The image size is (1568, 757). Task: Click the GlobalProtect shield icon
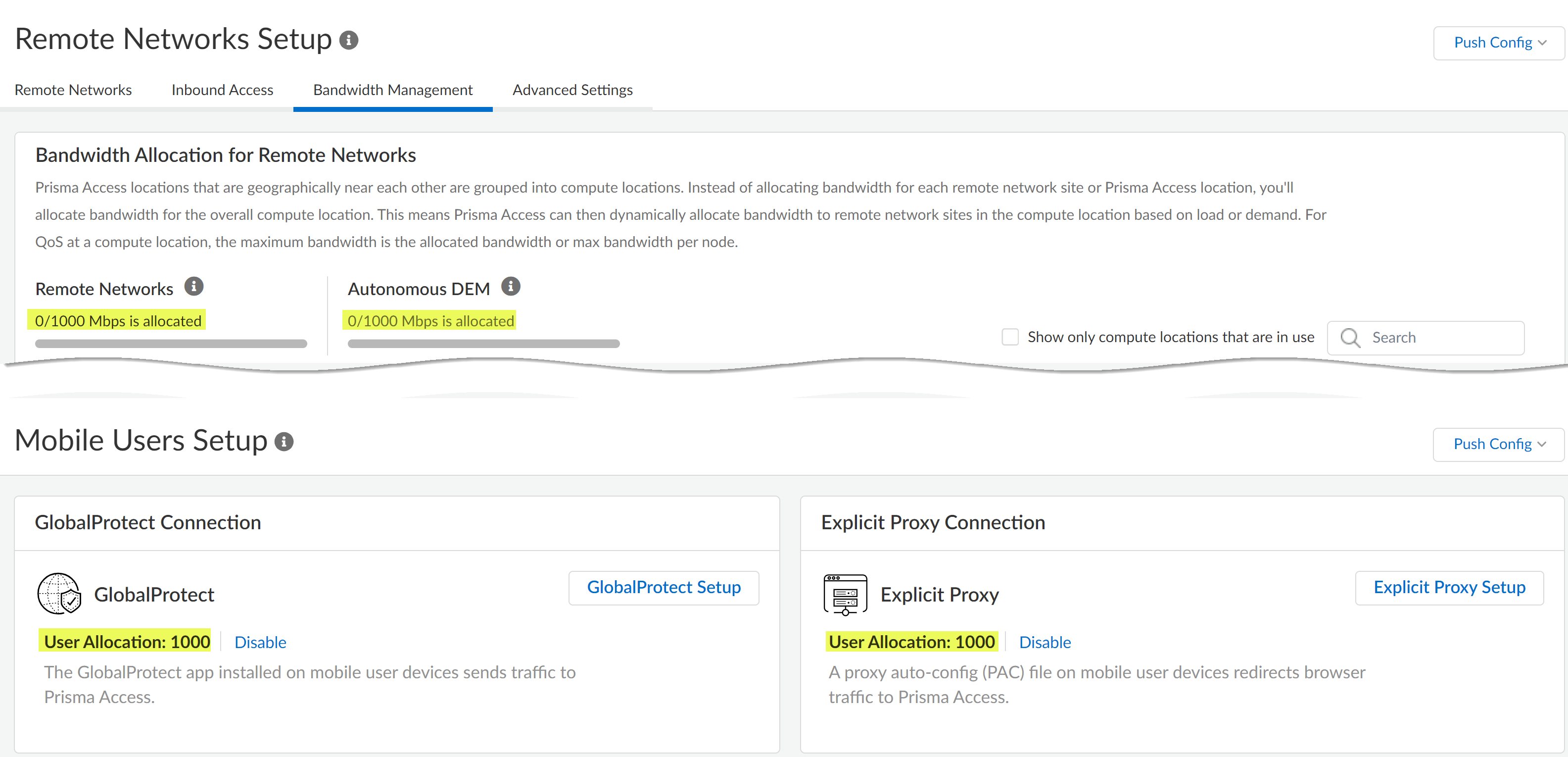pos(58,594)
